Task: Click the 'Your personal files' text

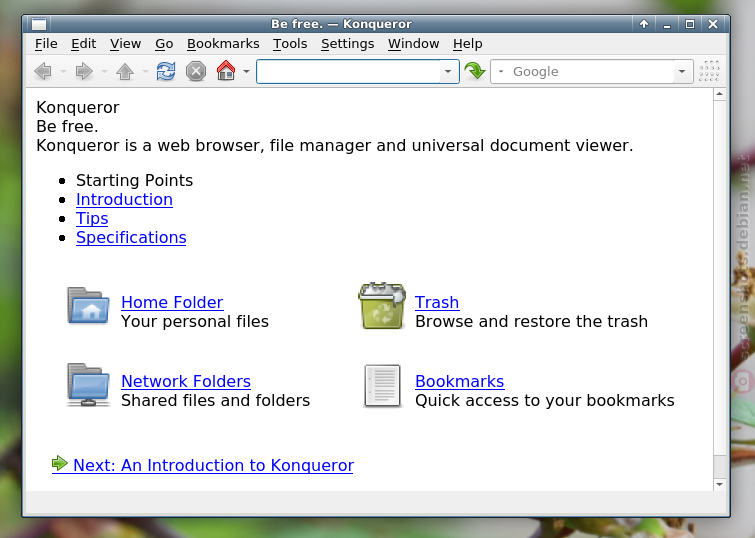Action: [x=195, y=322]
